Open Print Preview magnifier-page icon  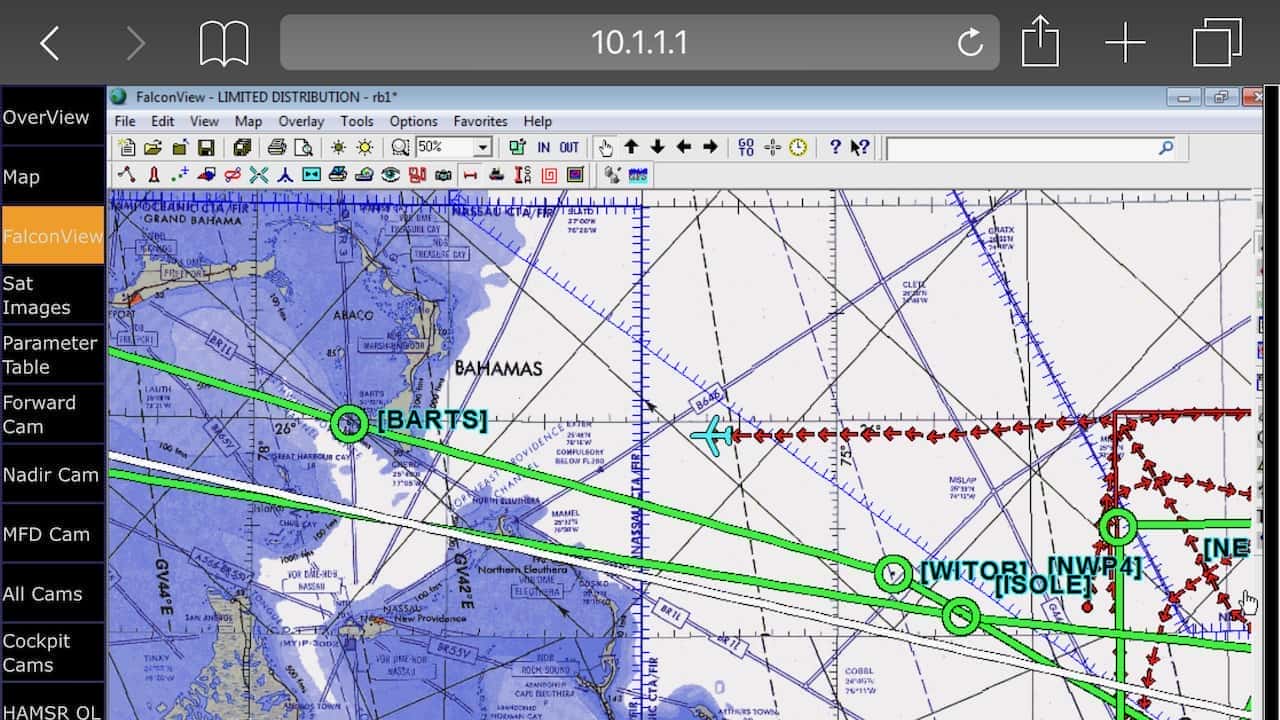point(303,147)
